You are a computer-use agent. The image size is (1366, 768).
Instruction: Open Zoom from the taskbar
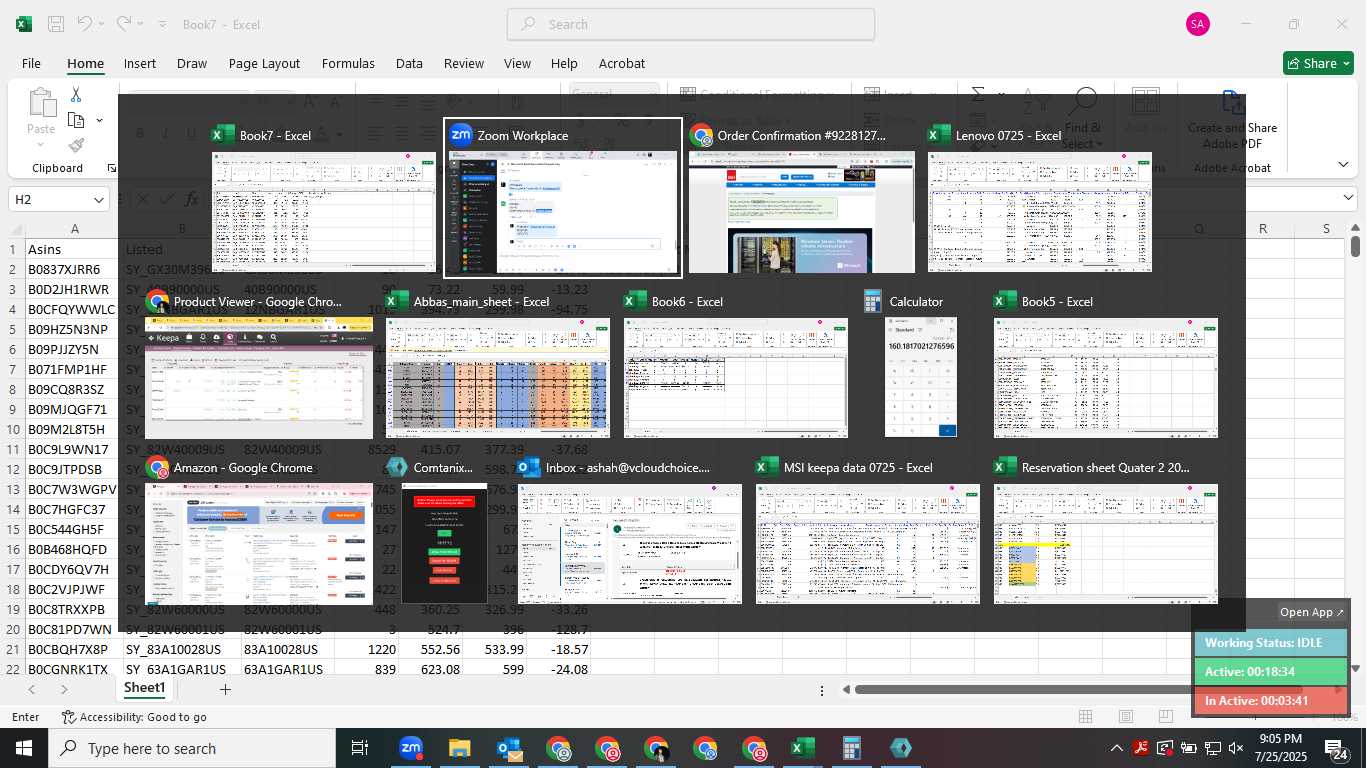coord(411,748)
